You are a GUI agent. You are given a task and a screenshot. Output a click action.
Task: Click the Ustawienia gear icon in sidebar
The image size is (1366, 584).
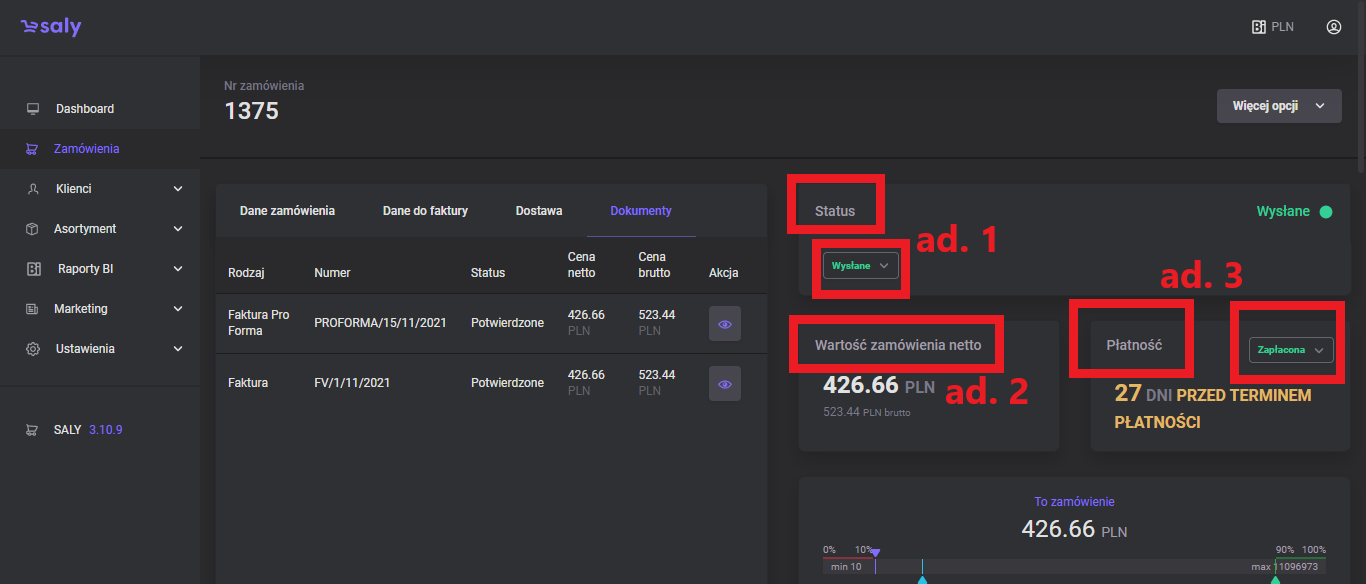(x=33, y=349)
